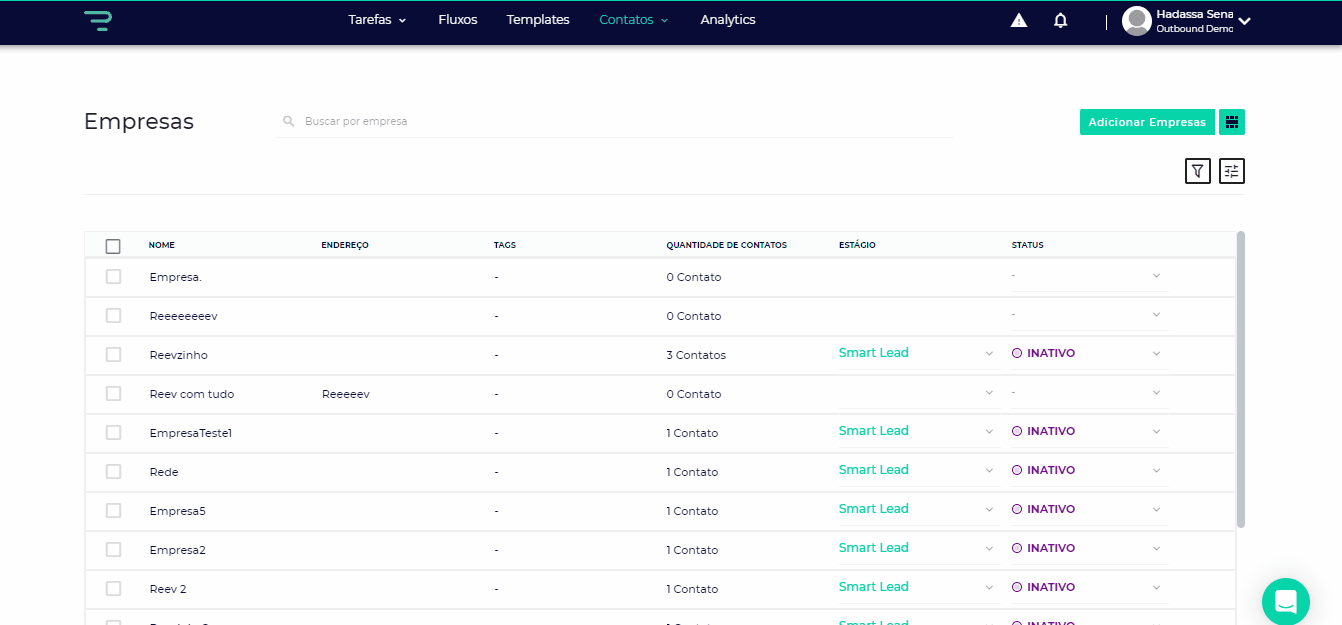Select the Empresa5 row checkbox

click(113, 511)
